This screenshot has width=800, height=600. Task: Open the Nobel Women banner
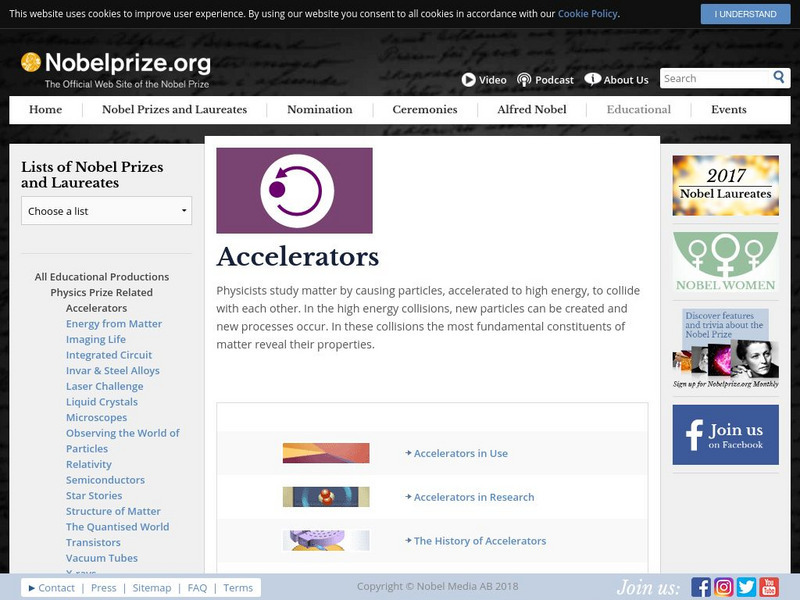pos(726,262)
